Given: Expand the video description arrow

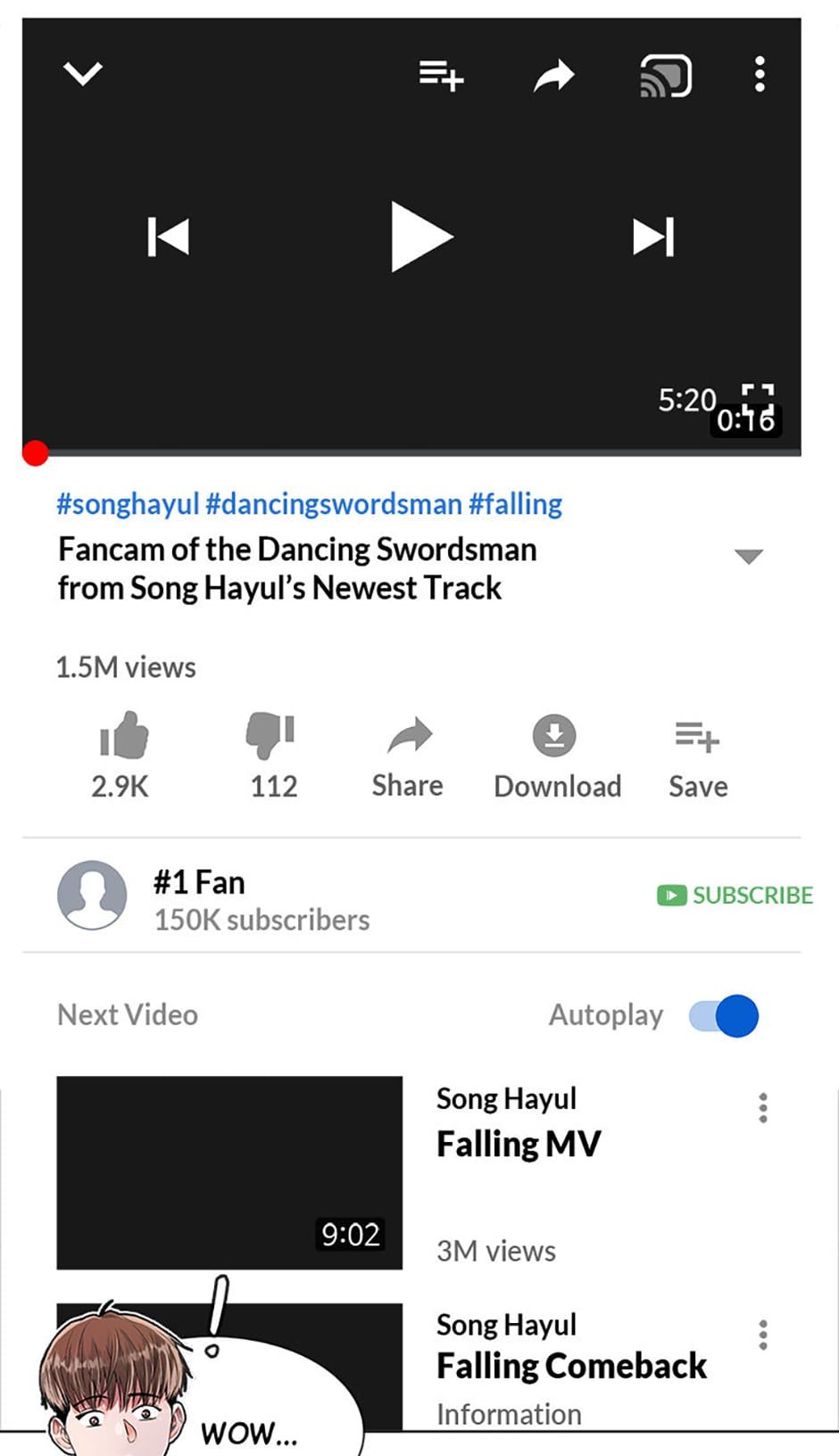Looking at the screenshot, I should point(748,557).
